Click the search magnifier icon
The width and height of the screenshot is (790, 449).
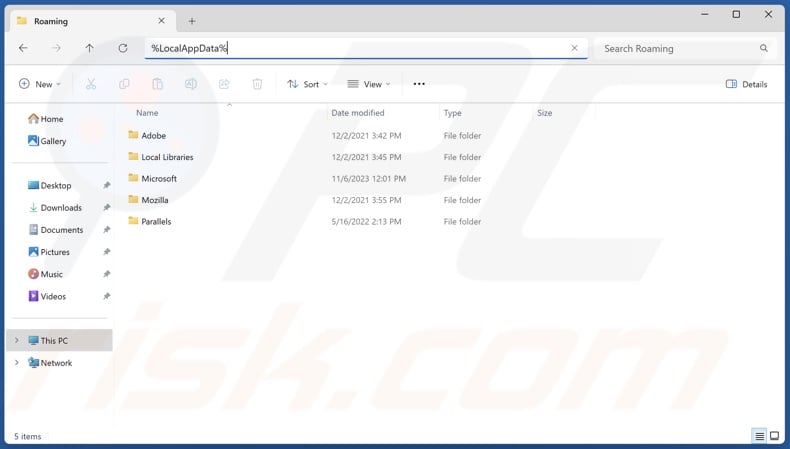764,48
